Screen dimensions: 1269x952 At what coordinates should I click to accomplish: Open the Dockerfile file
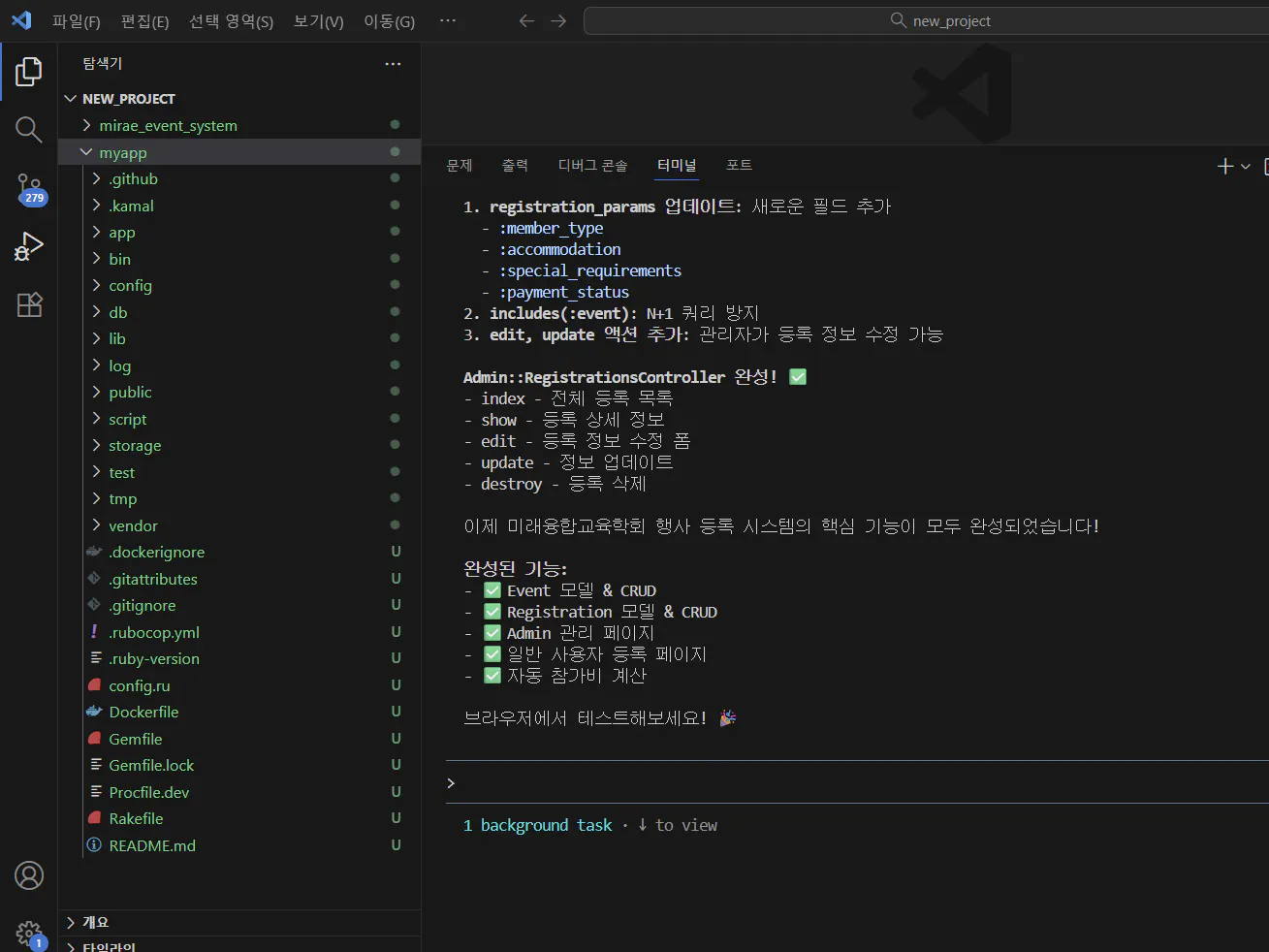point(143,712)
